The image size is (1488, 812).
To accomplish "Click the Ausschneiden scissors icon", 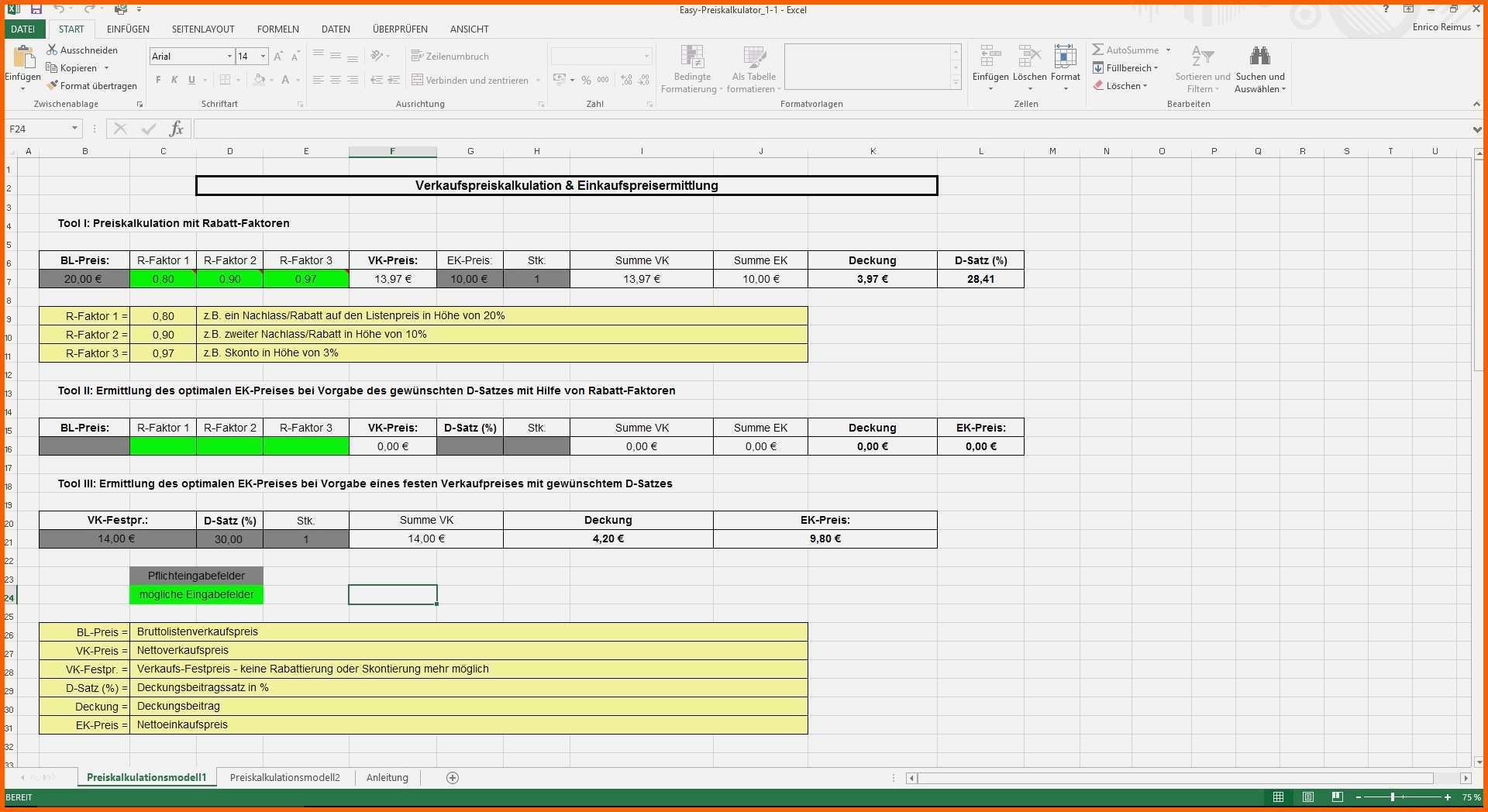I will [52, 50].
